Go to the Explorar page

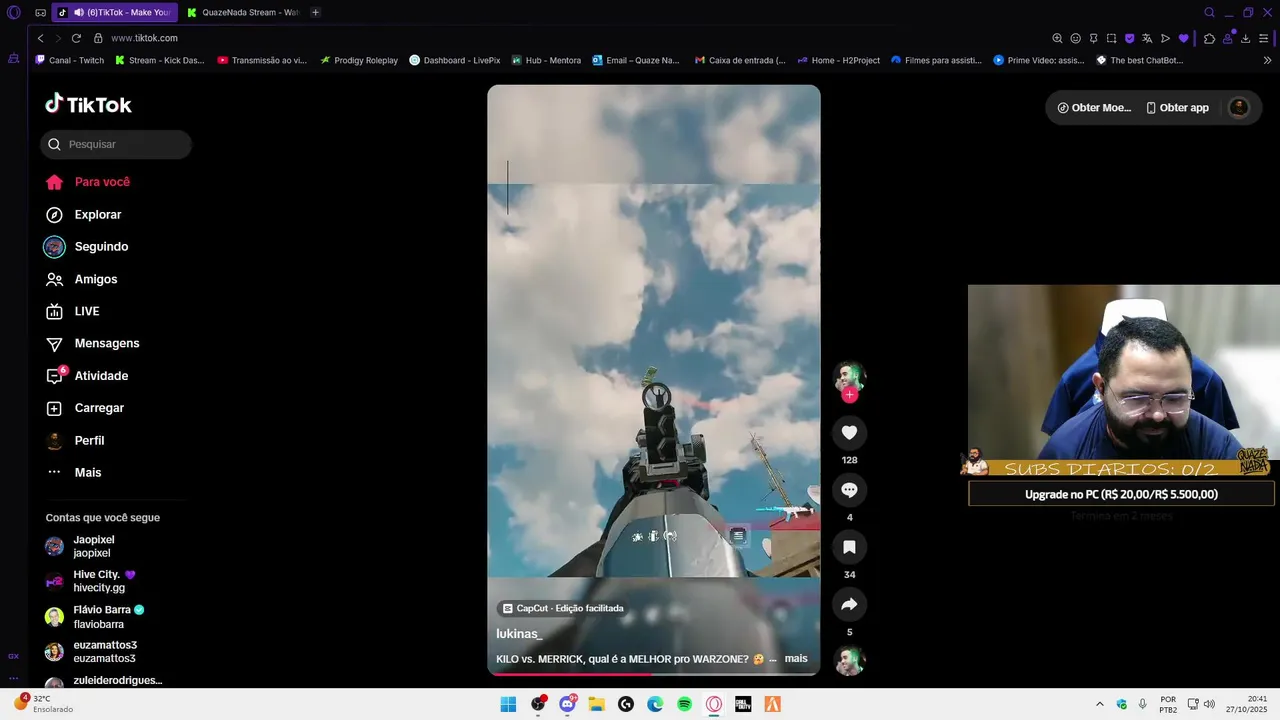(x=84, y=215)
